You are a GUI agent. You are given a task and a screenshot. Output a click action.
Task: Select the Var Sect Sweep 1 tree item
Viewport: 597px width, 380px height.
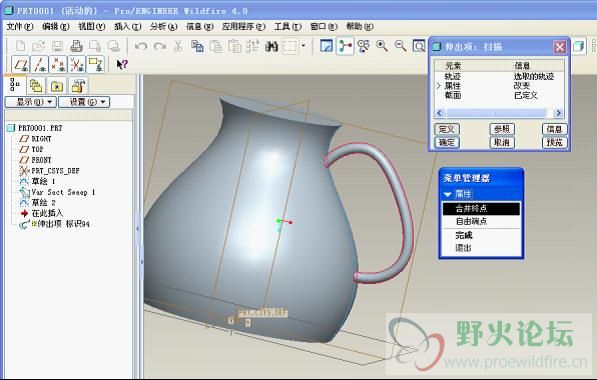63,192
